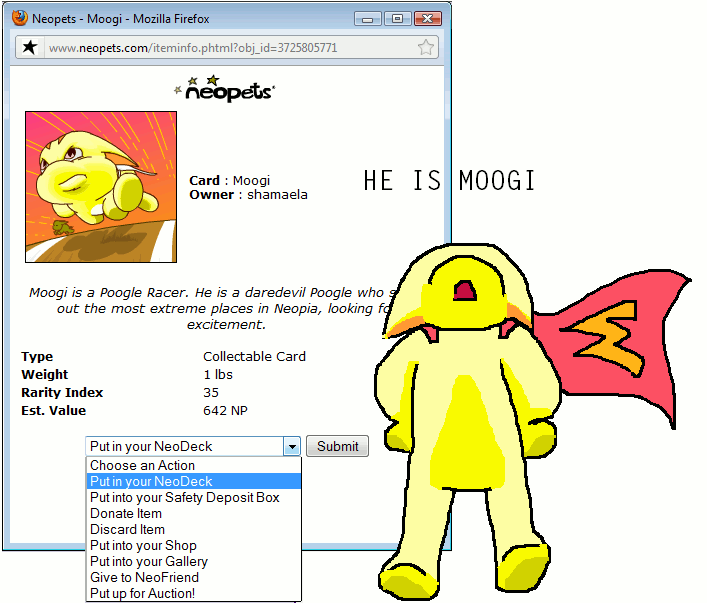
Task: Click the window title 'Neopets - Moogi - Mozilla Firefox'
Action: coord(121,19)
